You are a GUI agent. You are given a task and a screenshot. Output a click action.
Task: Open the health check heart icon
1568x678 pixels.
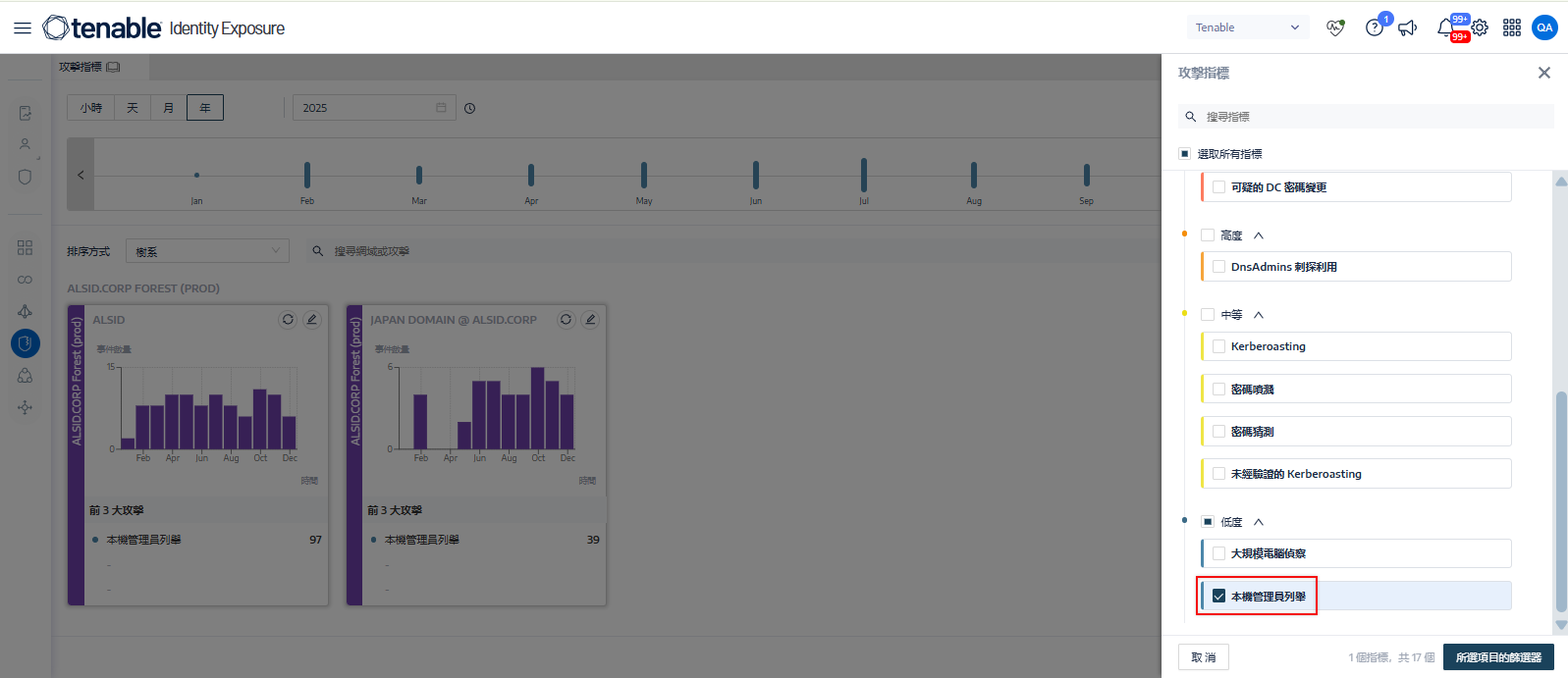[1334, 27]
